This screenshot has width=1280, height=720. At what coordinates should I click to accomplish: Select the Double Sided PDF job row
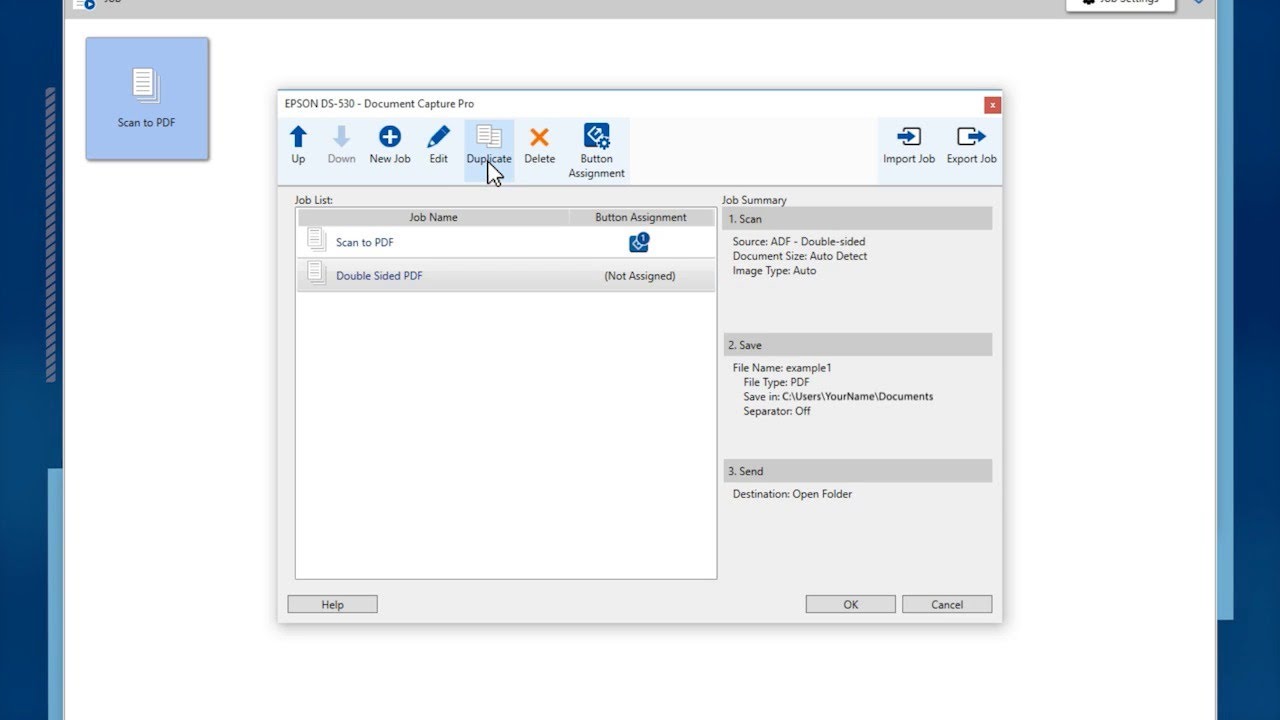506,275
